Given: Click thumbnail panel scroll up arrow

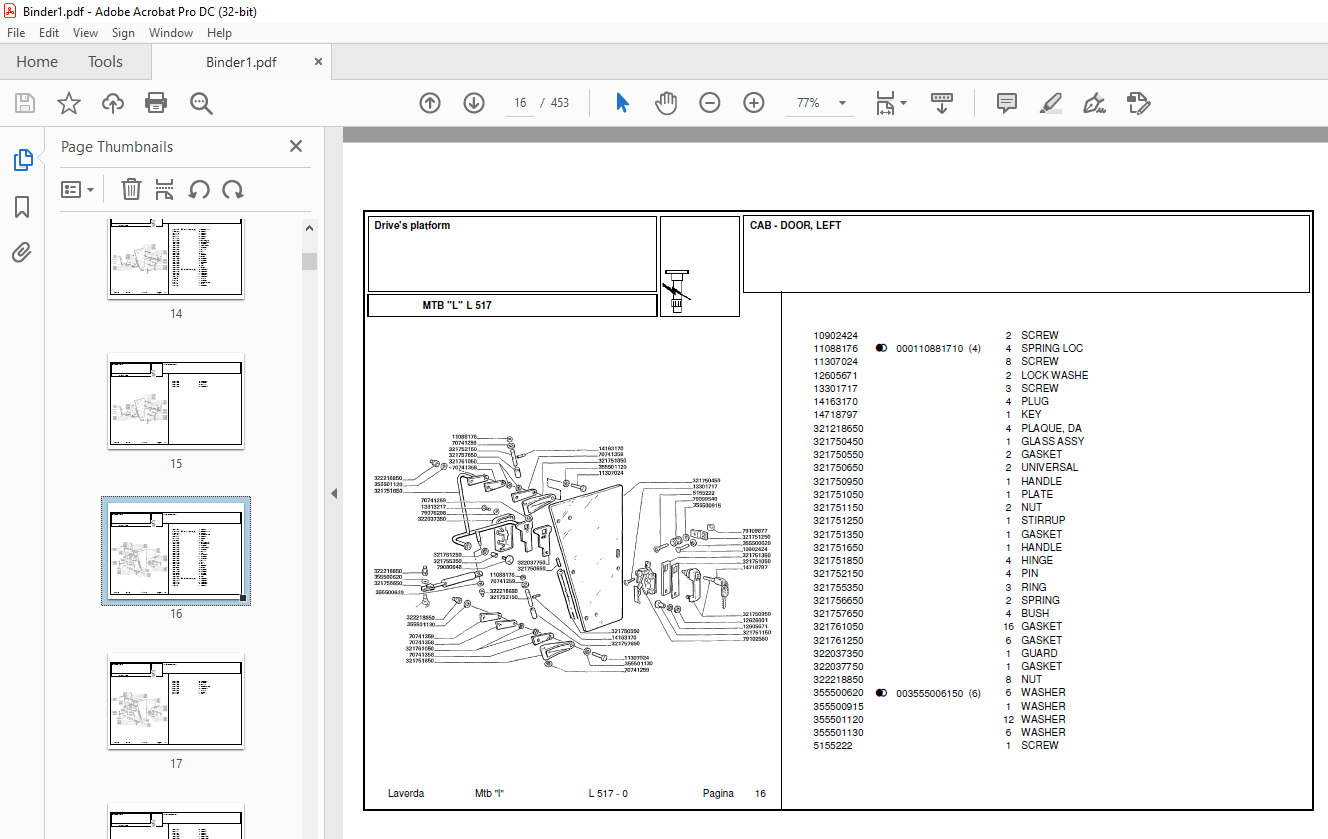Looking at the screenshot, I should pyautogui.click(x=310, y=228).
